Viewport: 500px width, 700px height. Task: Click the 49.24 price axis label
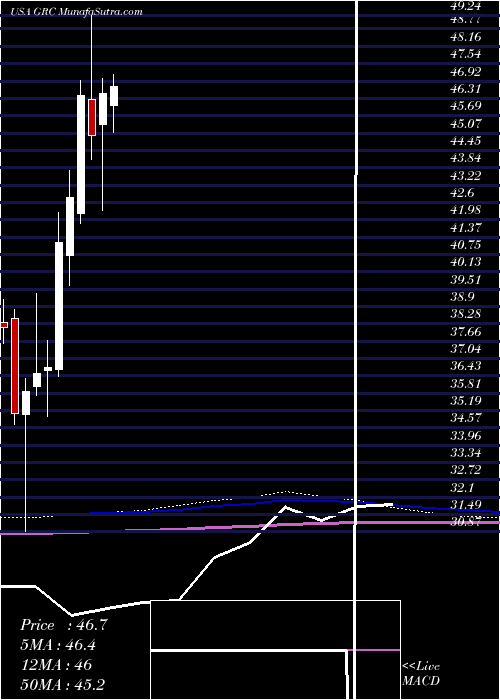tap(466, 6)
